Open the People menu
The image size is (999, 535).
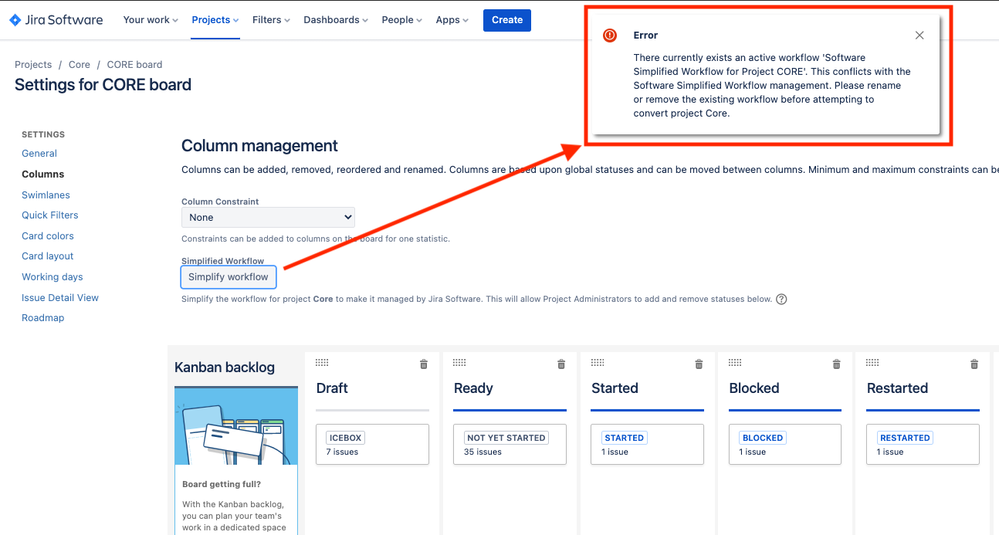[x=402, y=20]
